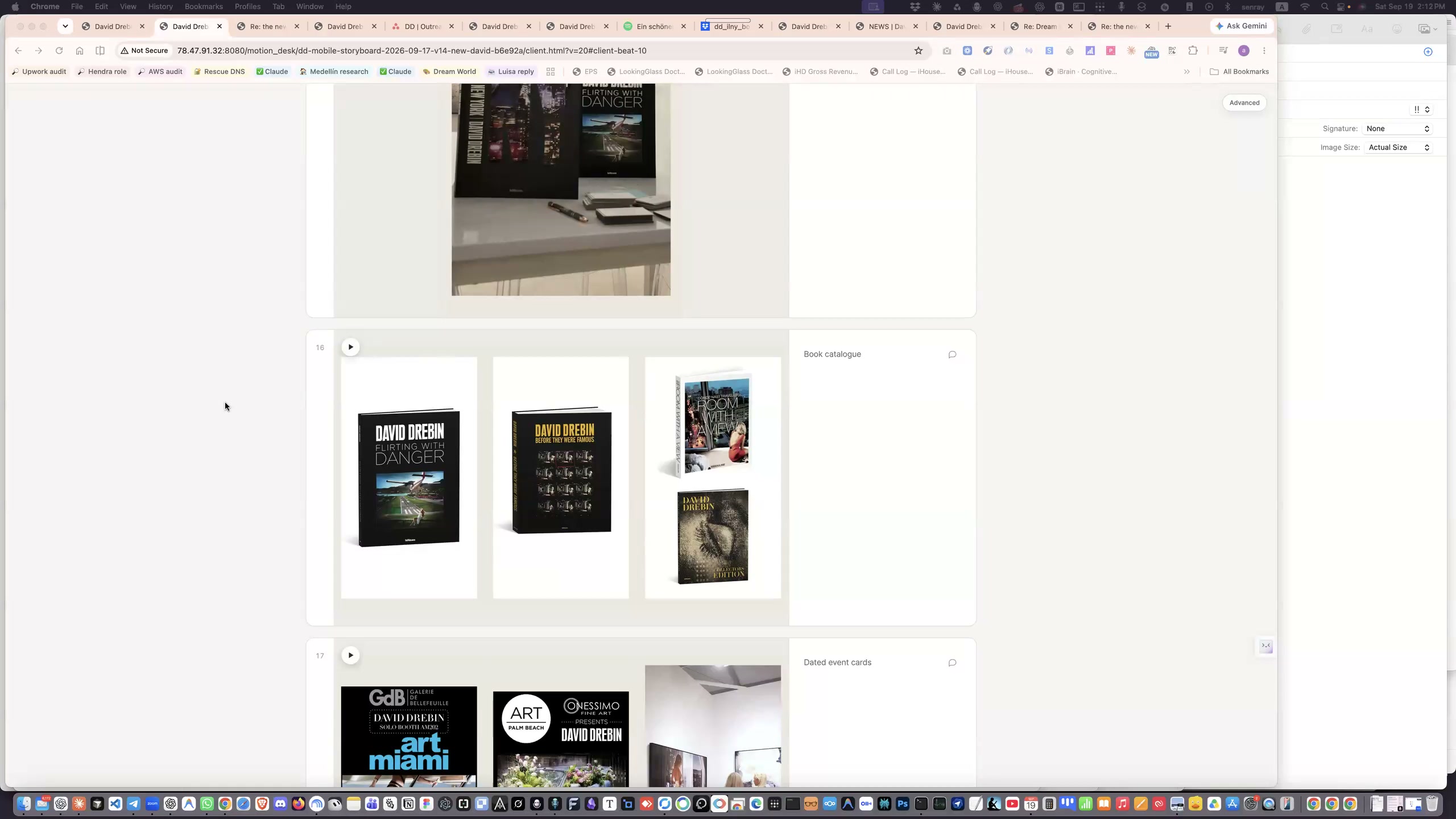Click the address bar URL
The height and width of the screenshot is (819, 1456).
[x=412, y=51]
